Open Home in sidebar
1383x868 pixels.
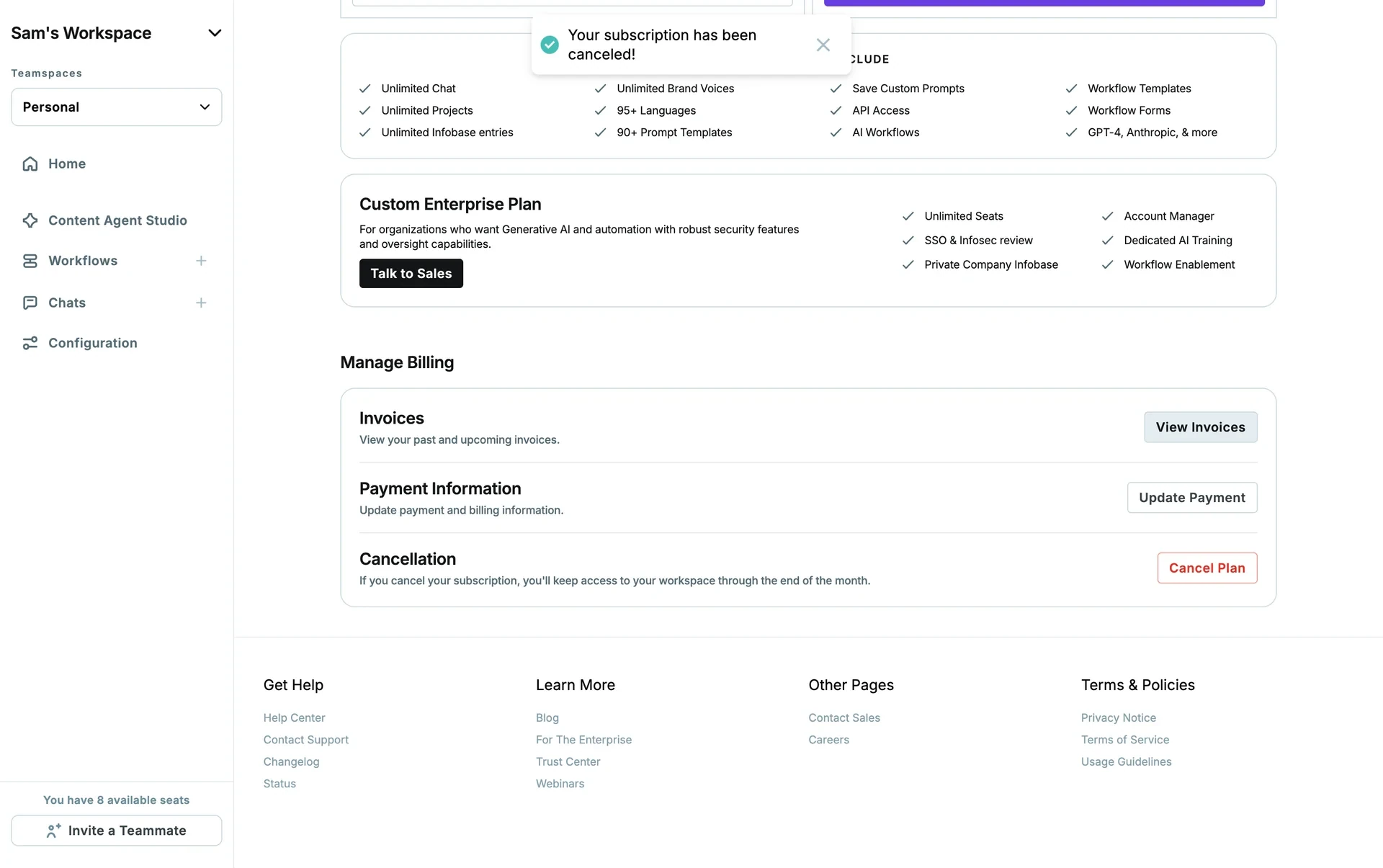point(67,164)
